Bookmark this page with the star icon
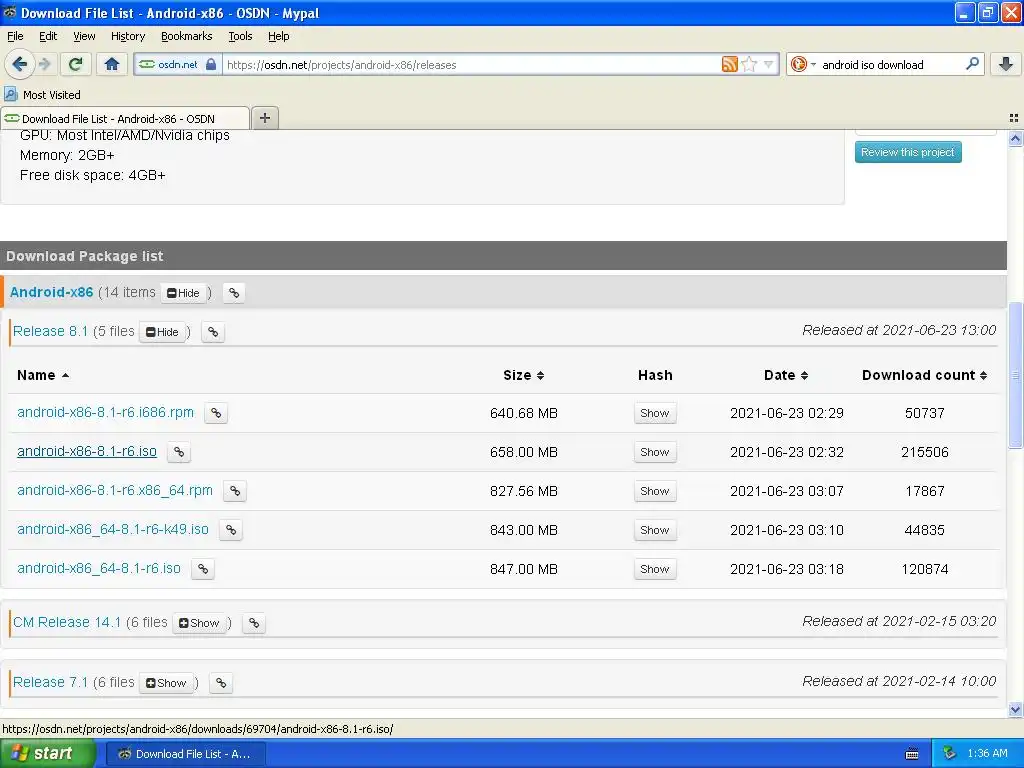This screenshot has width=1024, height=768. (749, 64)
